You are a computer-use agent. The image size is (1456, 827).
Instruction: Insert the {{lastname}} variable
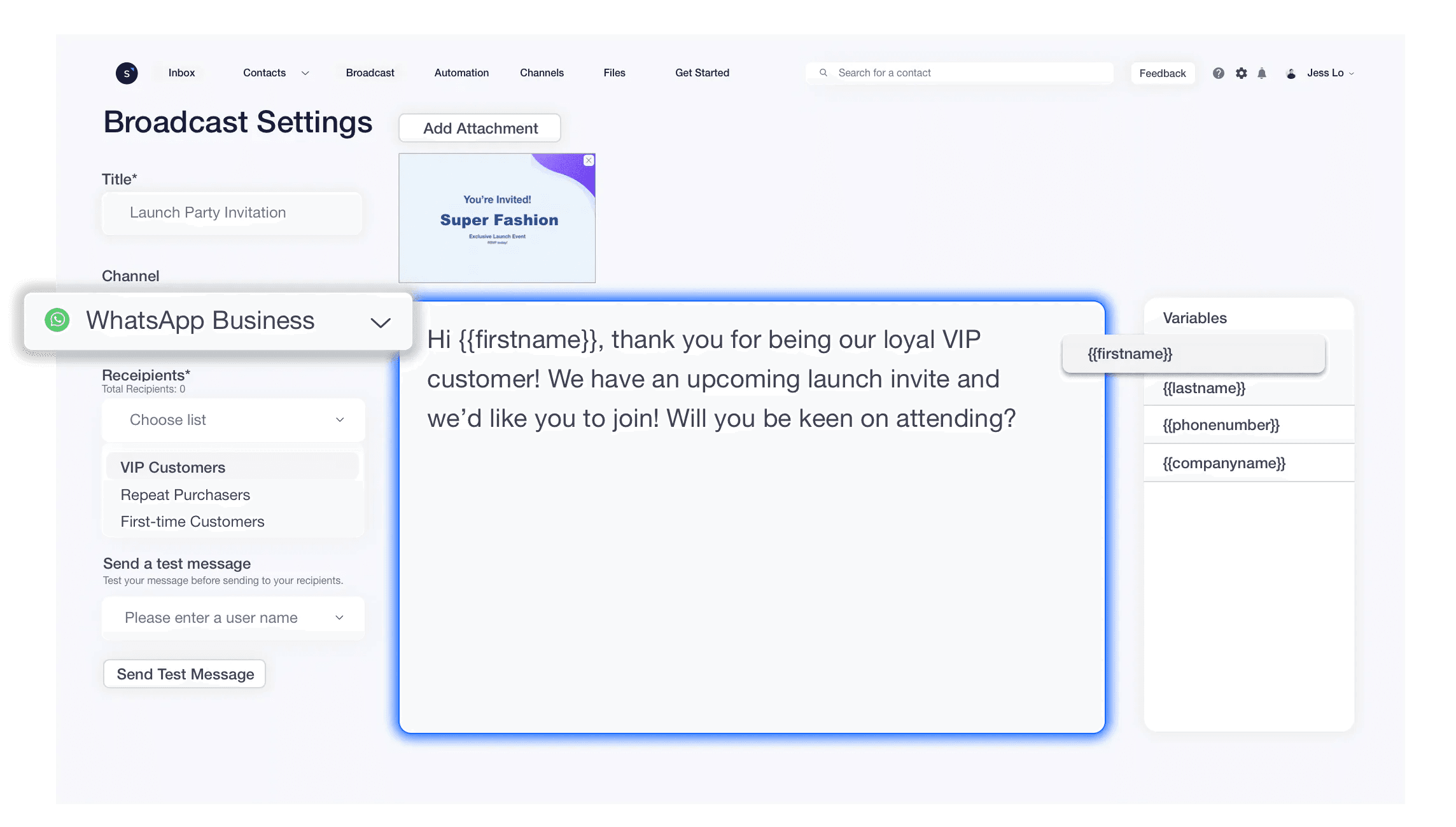coord(1203,388)
